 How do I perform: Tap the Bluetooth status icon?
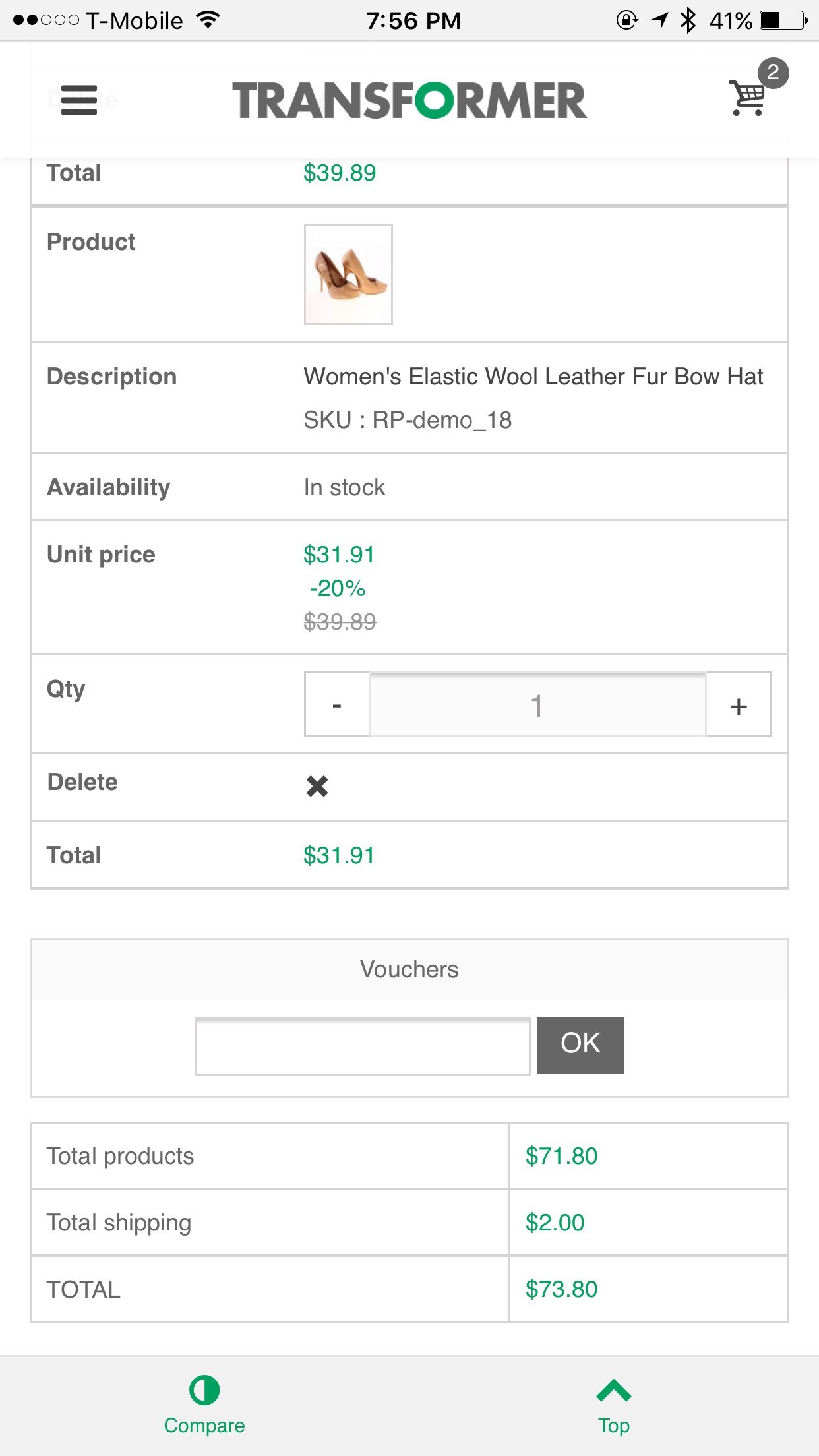(688, 20)
